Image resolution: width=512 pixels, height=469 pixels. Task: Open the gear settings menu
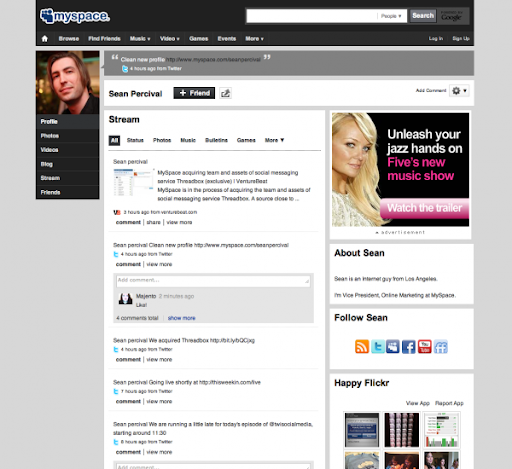(459, 91)
